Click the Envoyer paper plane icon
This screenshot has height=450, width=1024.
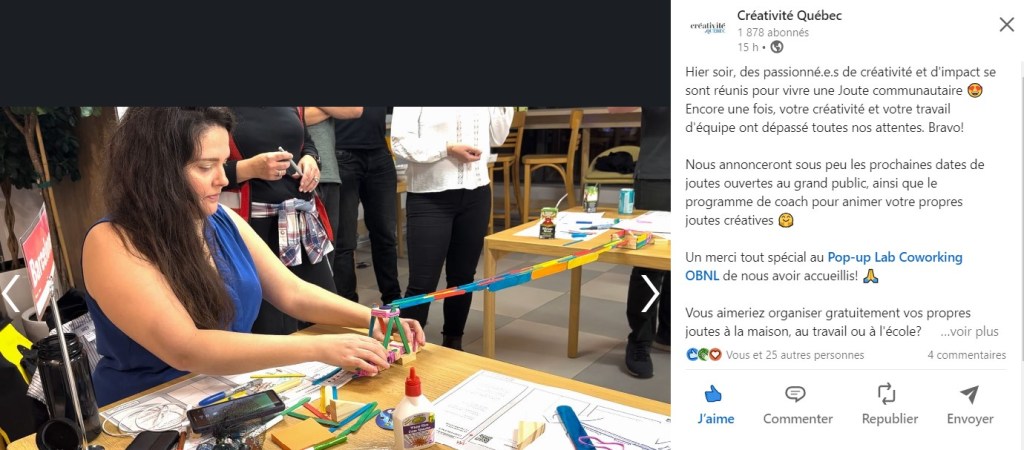tap(969, 394)
